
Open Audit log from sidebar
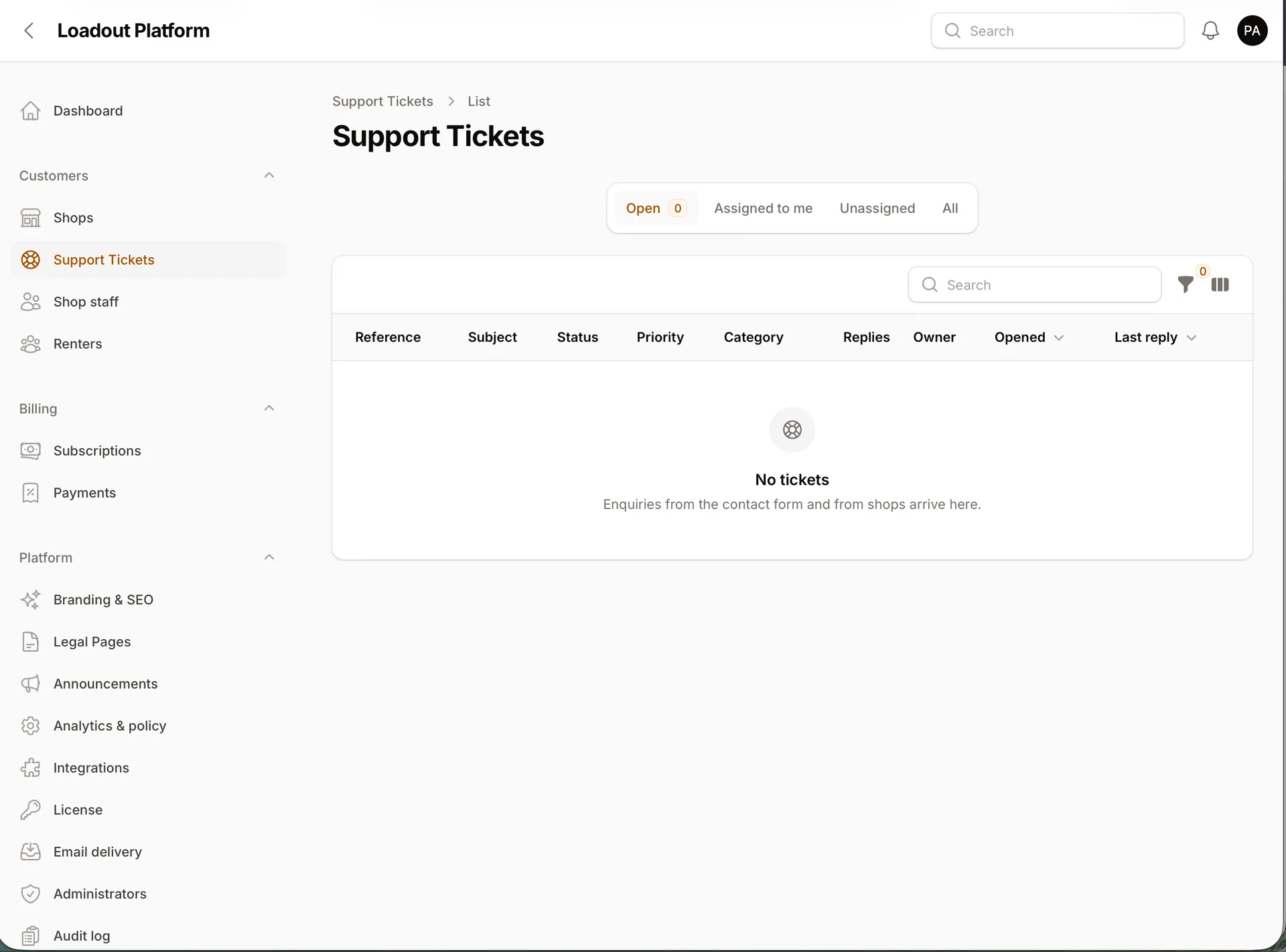149,936
